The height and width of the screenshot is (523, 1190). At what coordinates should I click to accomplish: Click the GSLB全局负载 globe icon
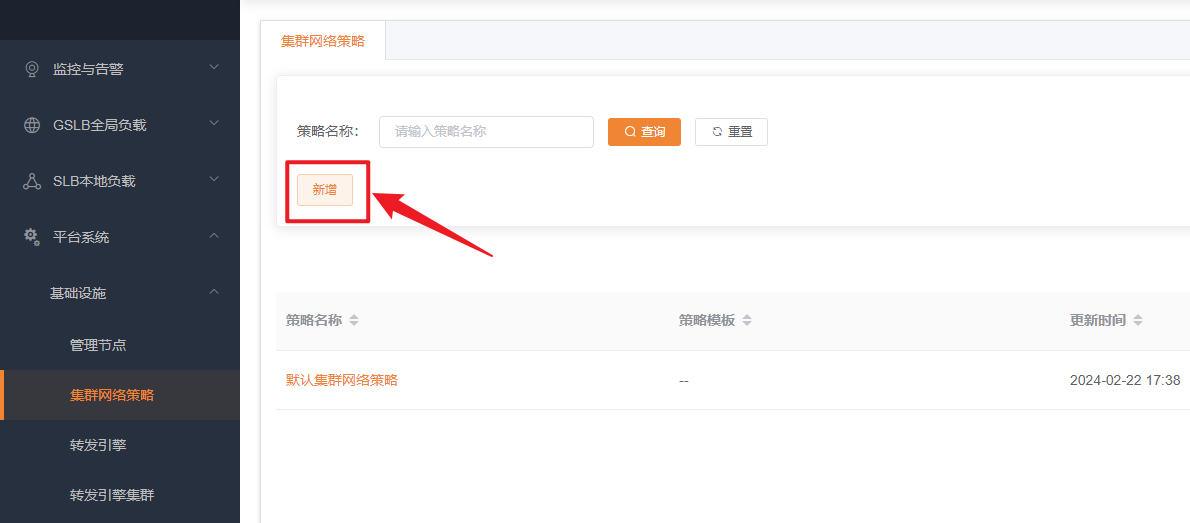point(32,125)
